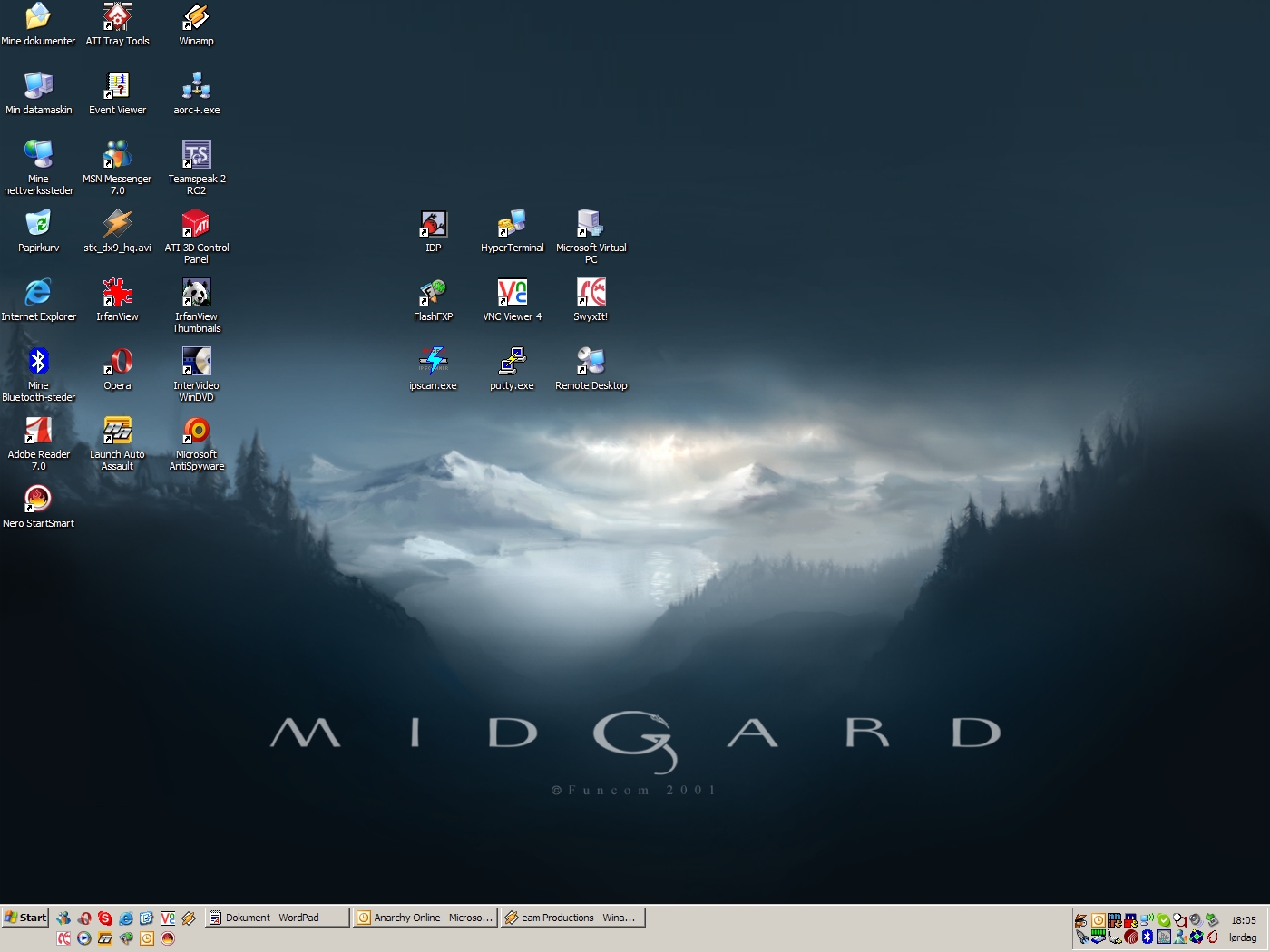
Task: Click the Bluetooth icon in system tray
Action: click(1147, 937)
